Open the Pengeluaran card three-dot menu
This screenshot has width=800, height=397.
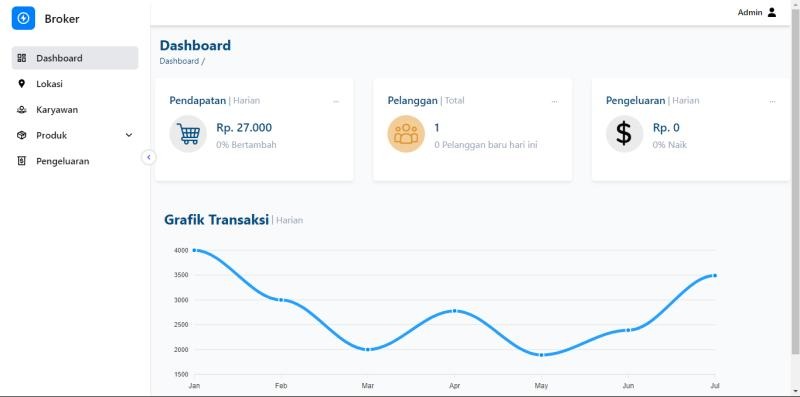[772, 102]
